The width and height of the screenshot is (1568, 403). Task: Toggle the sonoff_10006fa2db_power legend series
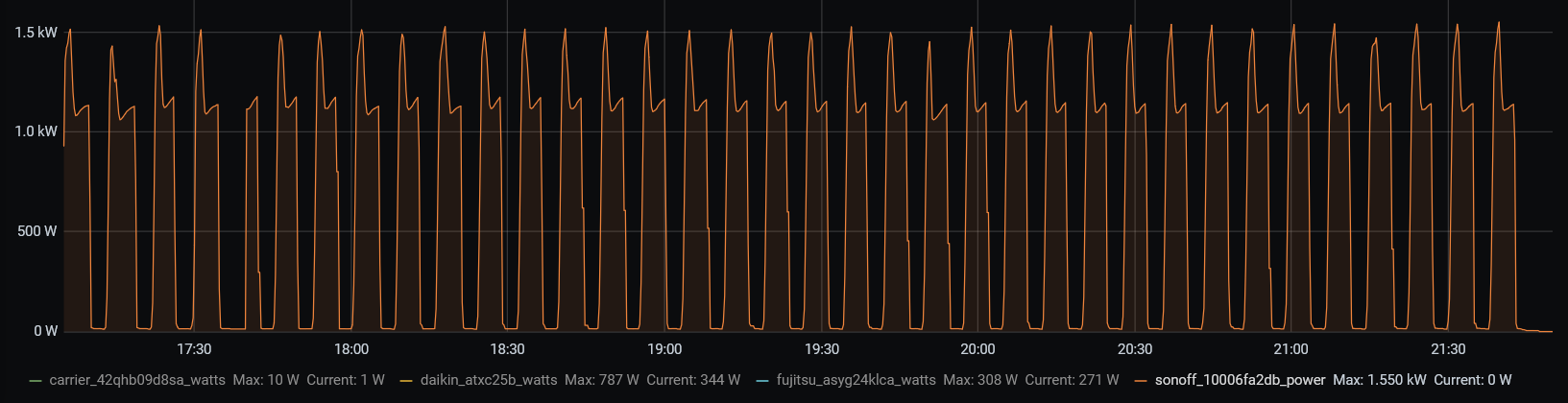[x=1240, y=380]
